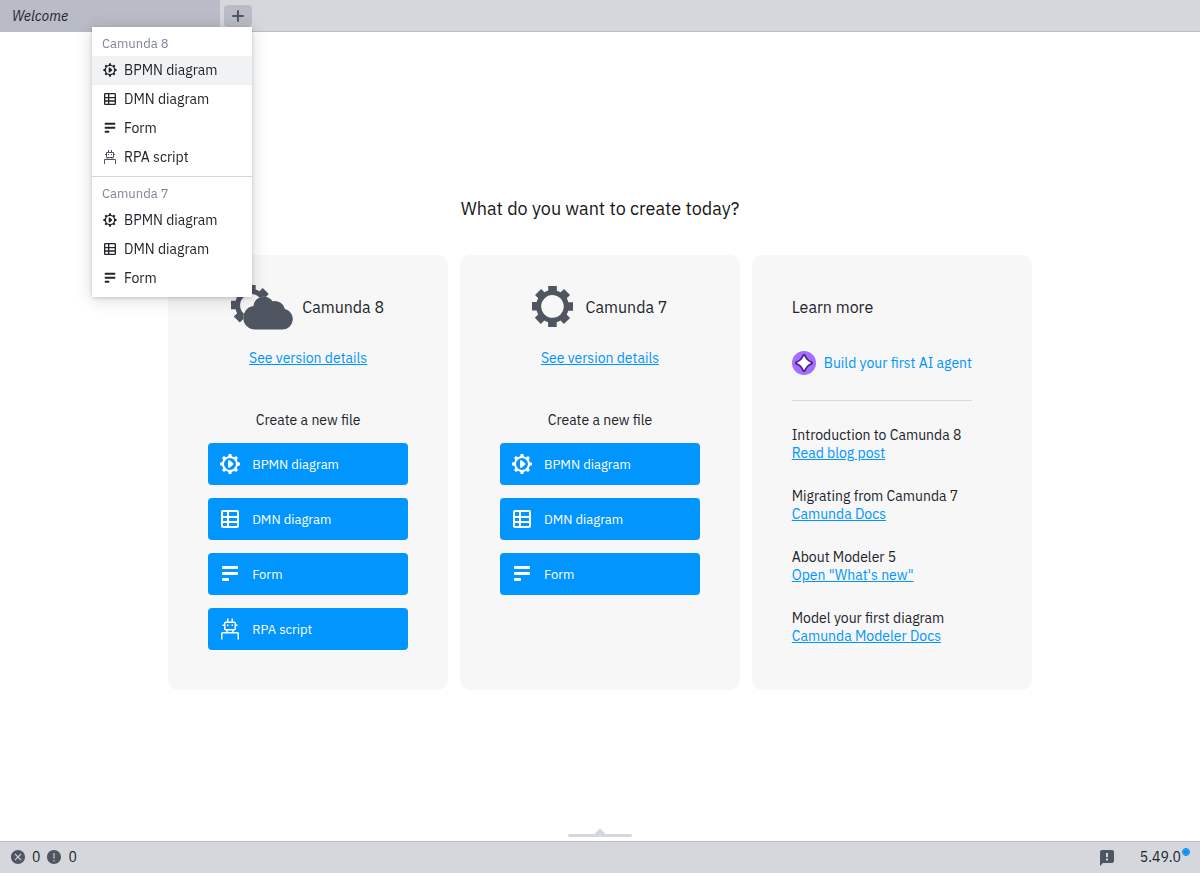Click the Camunda 7 gear logo
Image resolution: width=1200 pixels, height=873 pixels.
coord(552,307)
